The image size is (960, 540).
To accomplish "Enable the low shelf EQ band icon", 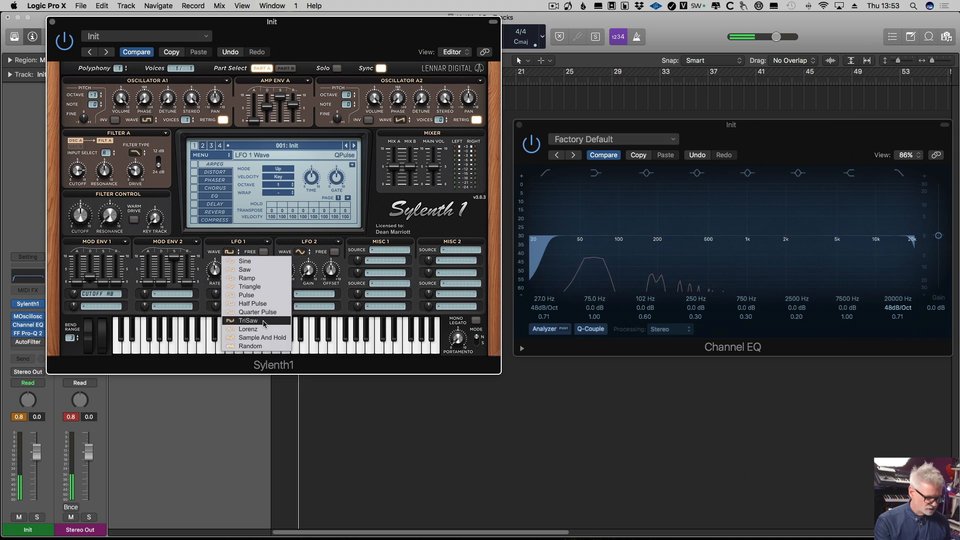I will click(x=595, y=173).
